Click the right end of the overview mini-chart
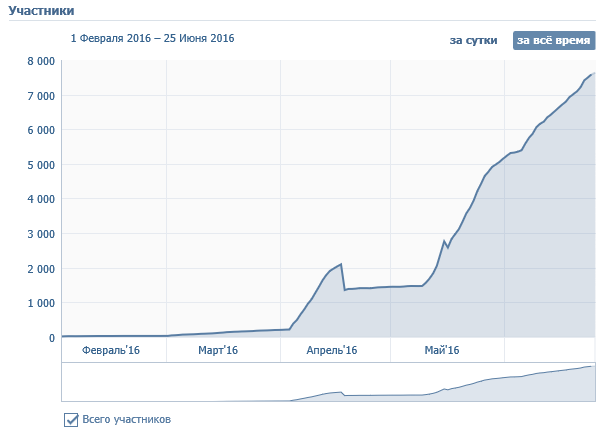This screenshot has width=606, height=432. point(592,382)
